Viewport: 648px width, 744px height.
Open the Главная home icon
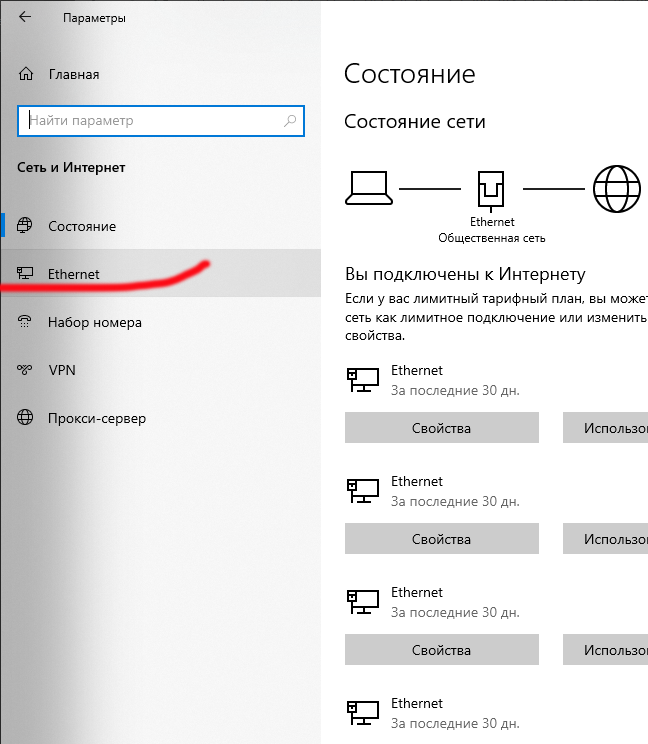click(x=26, y=74)
